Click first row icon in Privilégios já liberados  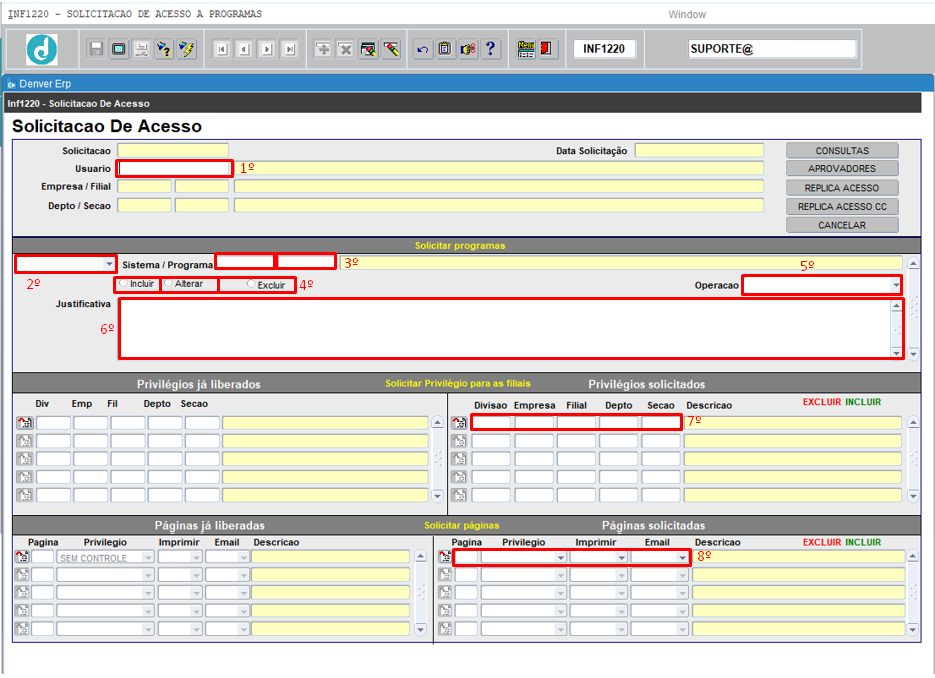(x=24, y=423)
